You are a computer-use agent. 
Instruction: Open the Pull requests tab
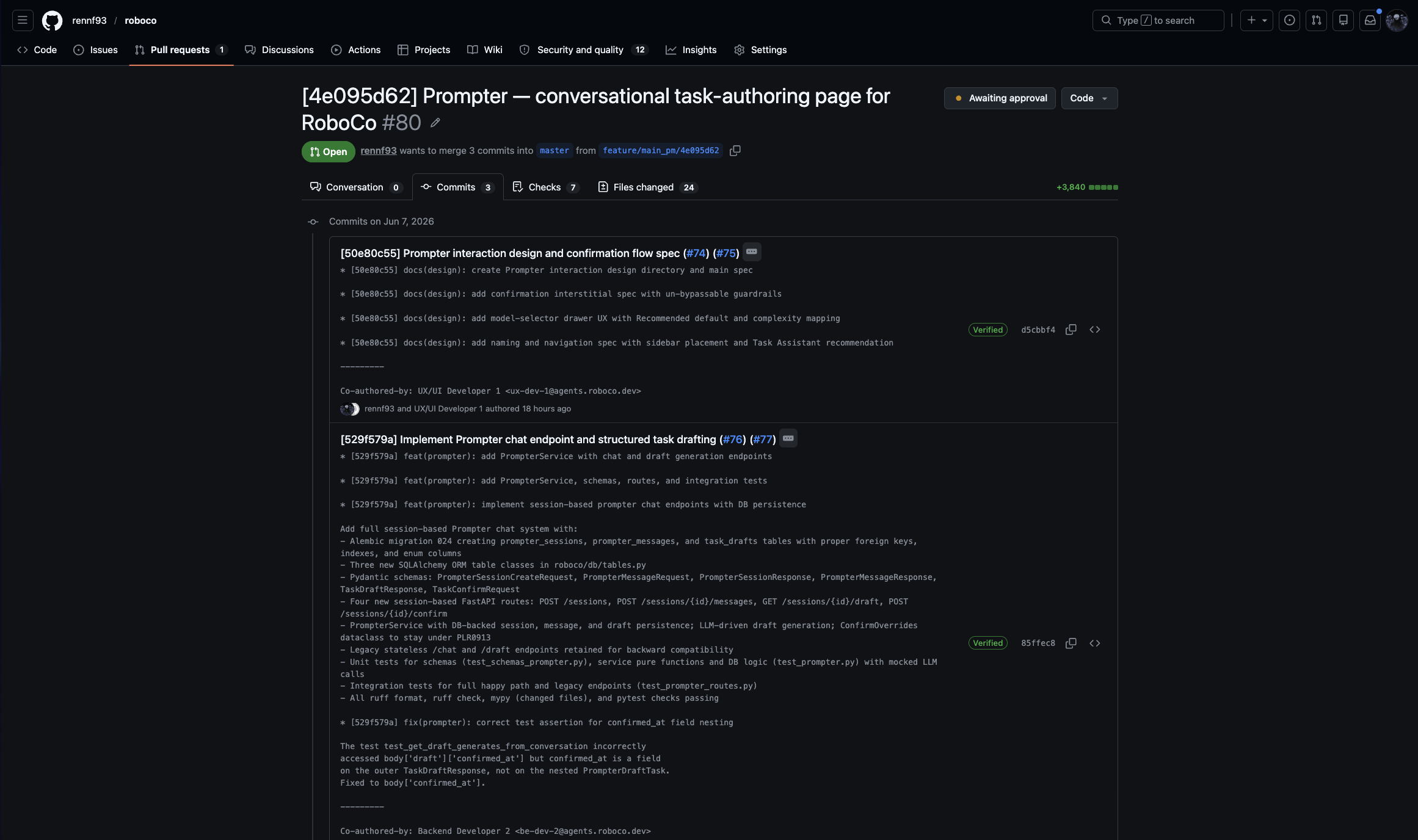coord(181,50)
